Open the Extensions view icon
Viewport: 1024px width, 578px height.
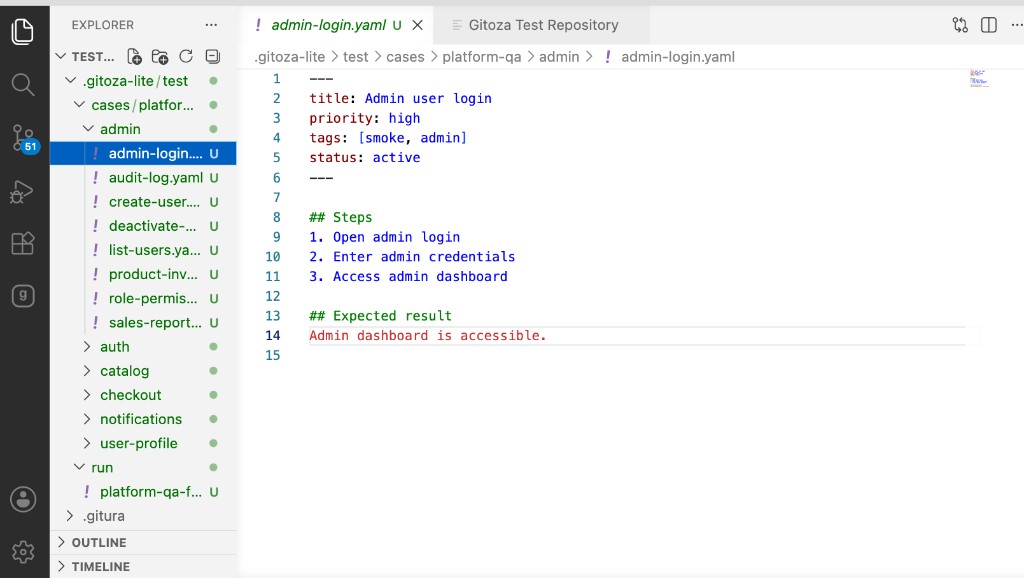(23, 243)
